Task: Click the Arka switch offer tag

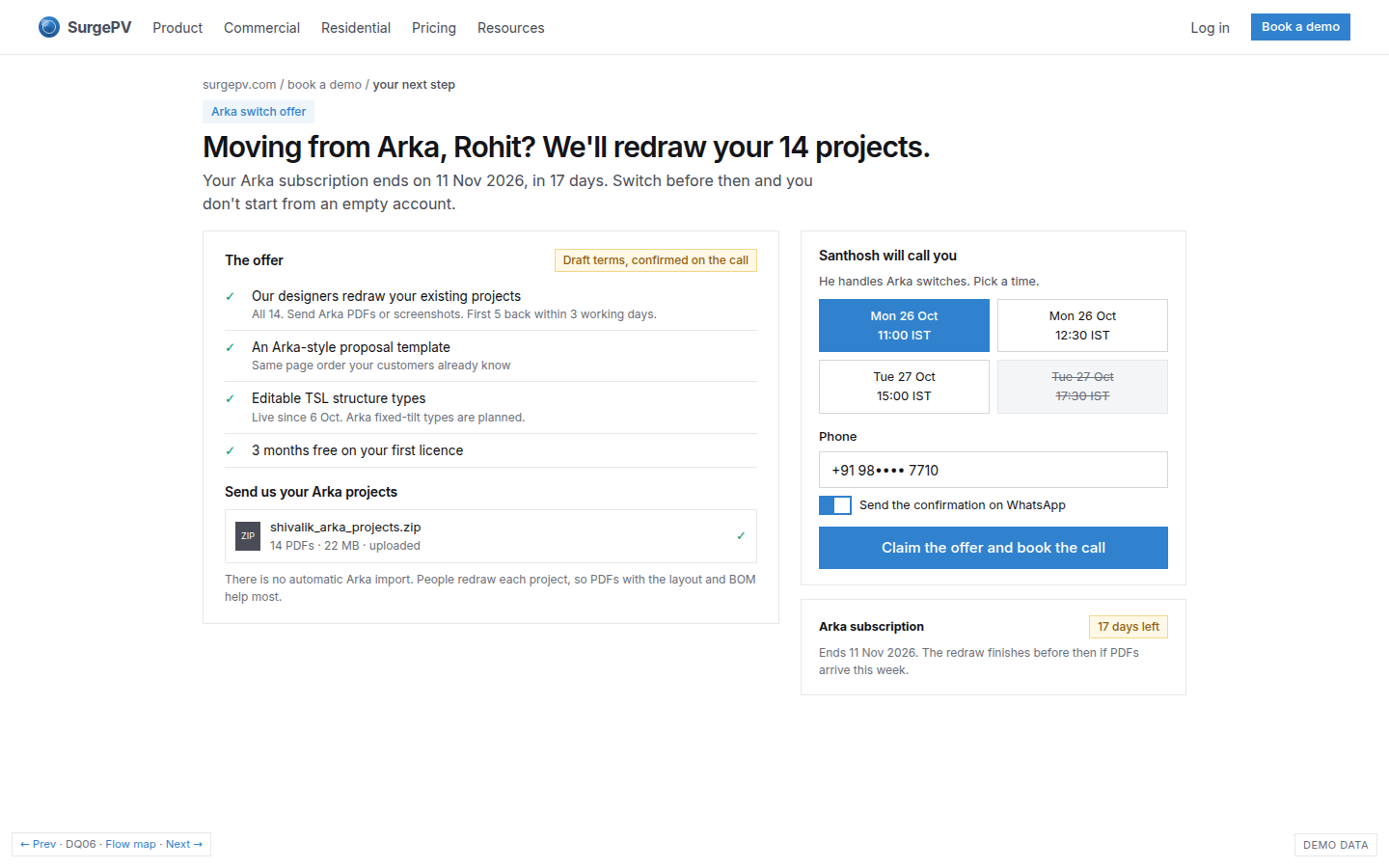Action: (259, 112)
